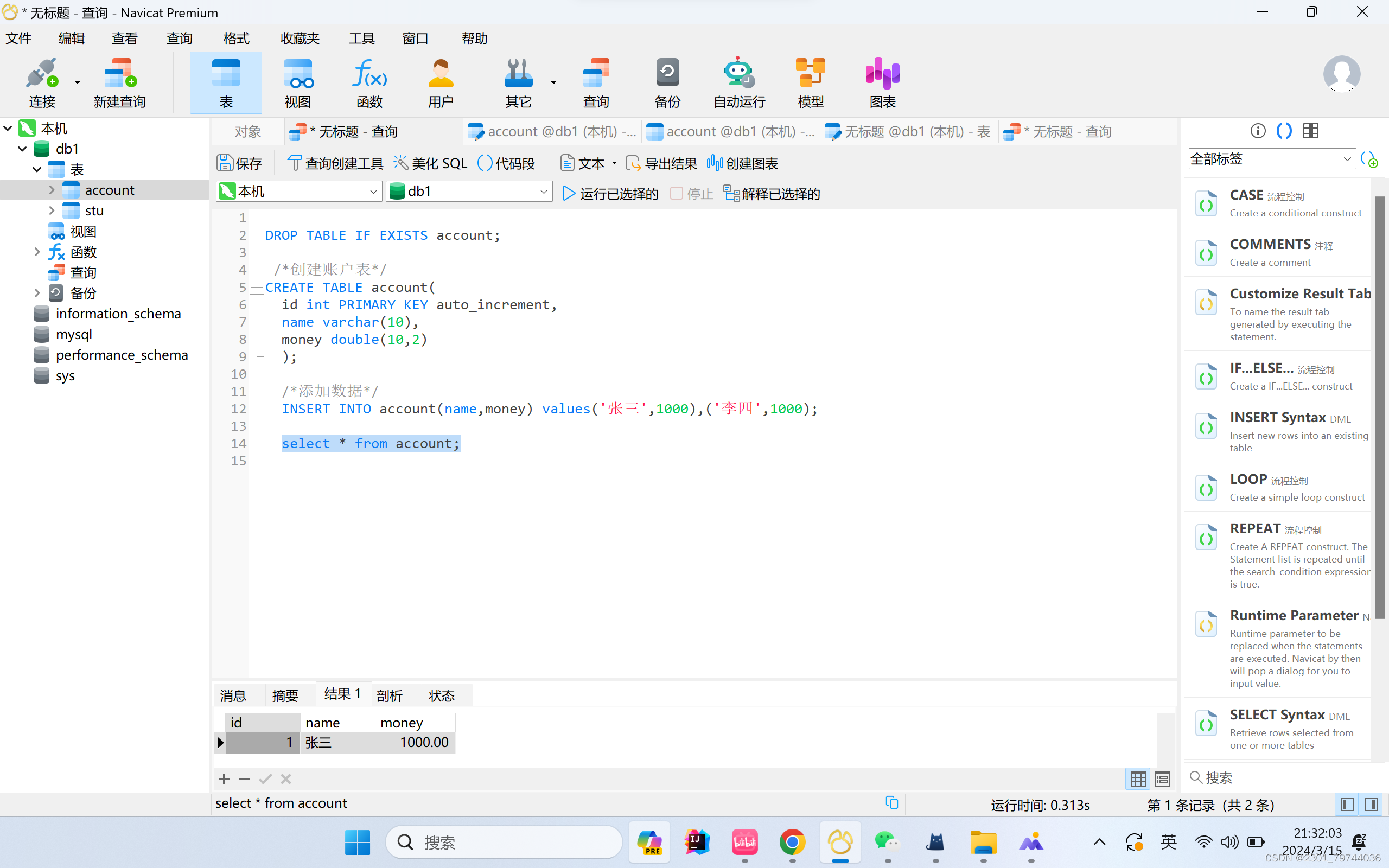Viewport: 1389px width, 868px height.
Task: Switch to the 消息 messages tab
Action: [233, 696]
